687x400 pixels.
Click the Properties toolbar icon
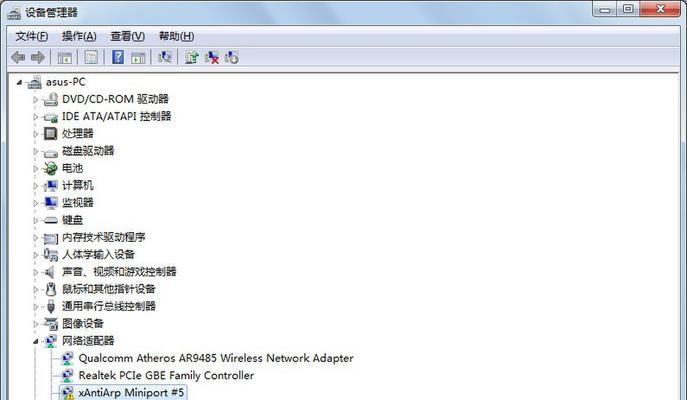pyautogui.click(x=91, y=57)
